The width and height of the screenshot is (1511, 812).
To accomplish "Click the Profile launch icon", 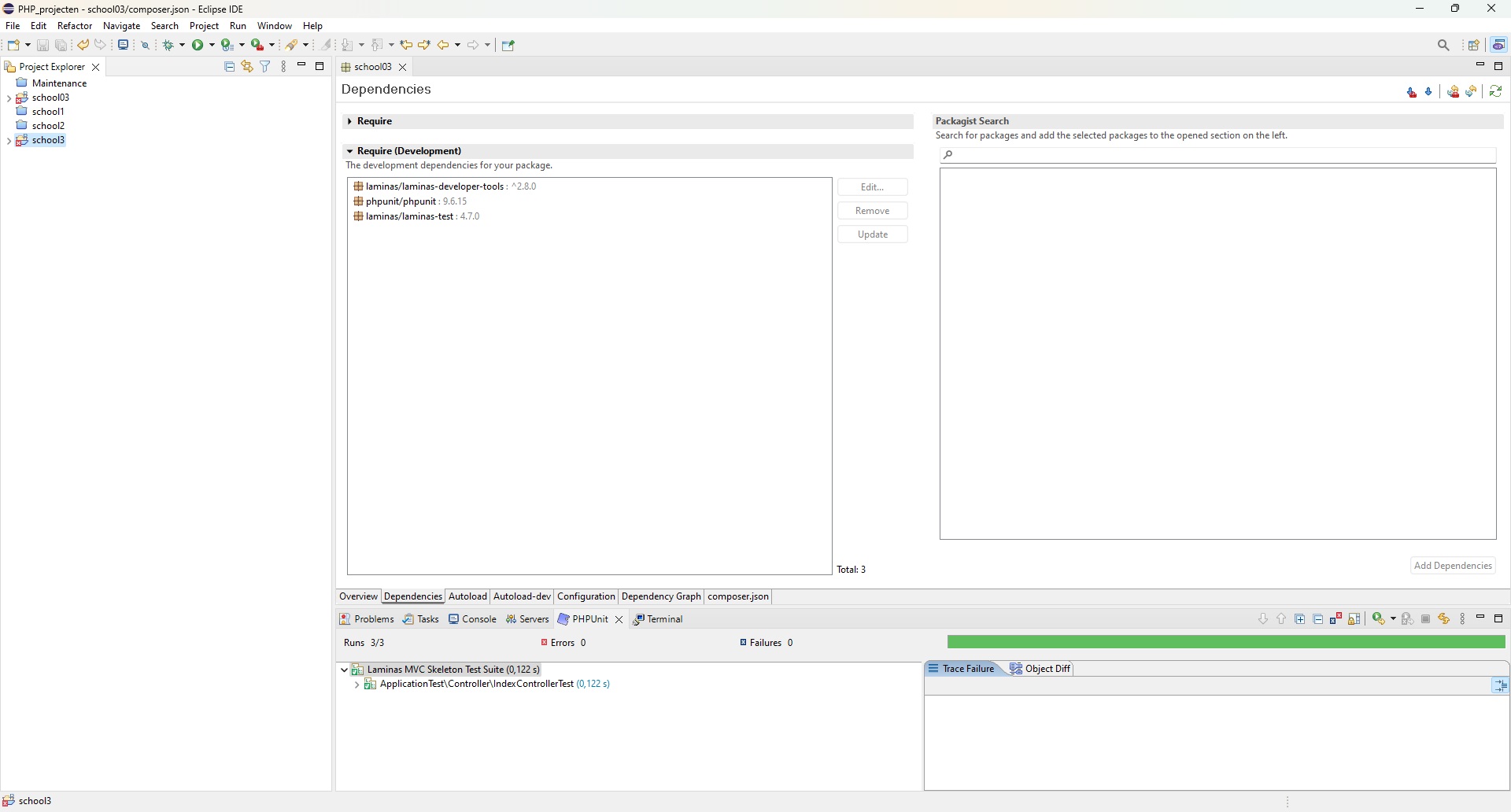I will point(227,46).
